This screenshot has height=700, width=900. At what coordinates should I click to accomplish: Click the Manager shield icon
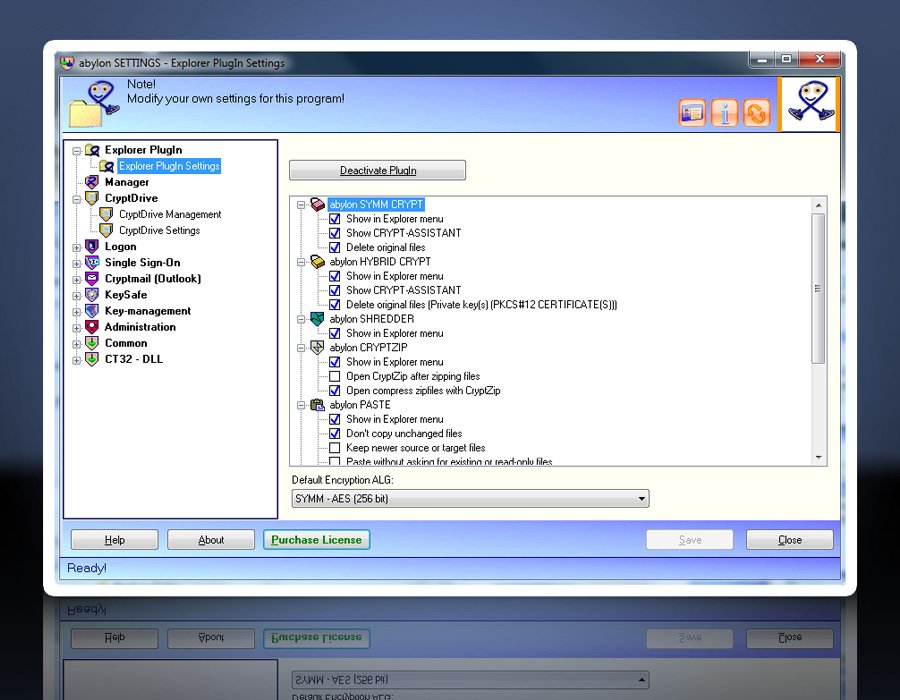pos(92,182)
